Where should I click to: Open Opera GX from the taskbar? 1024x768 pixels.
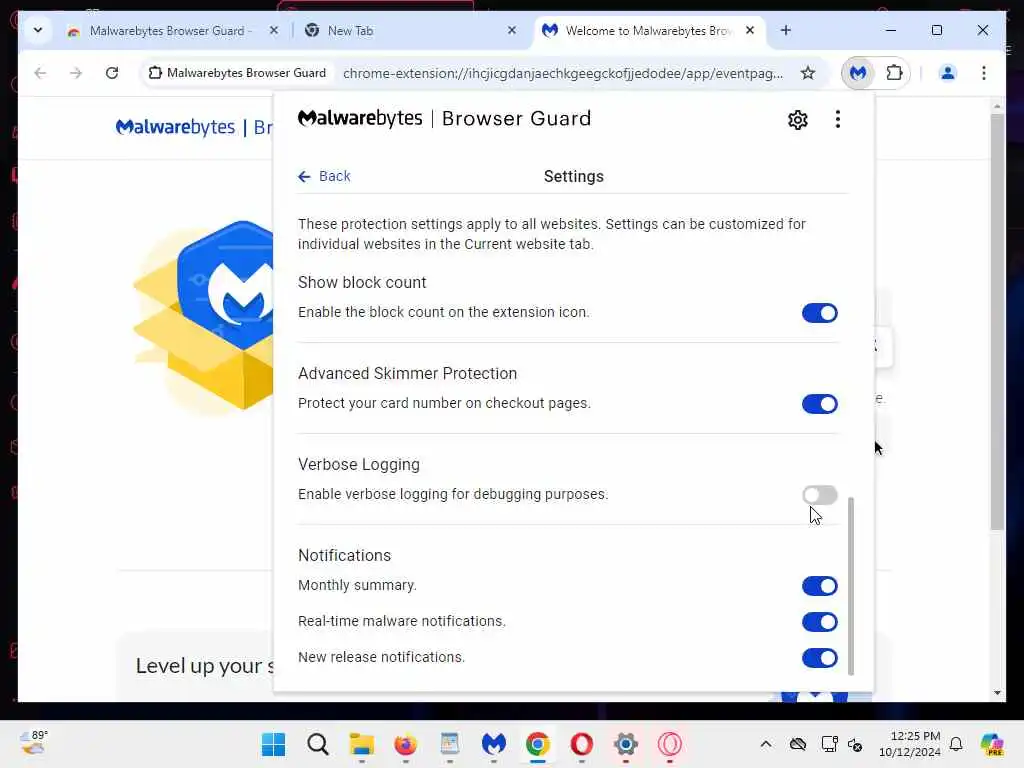(x=669, y=744)
